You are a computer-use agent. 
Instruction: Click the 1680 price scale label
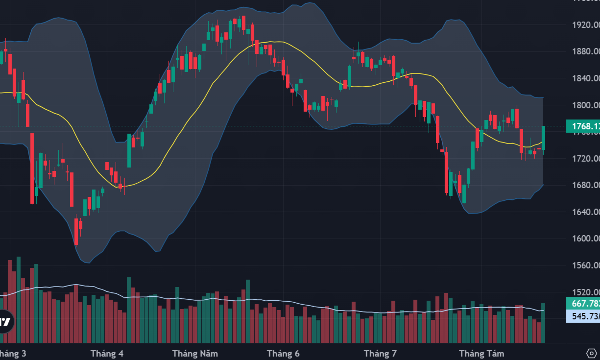(x=586, y=185)
